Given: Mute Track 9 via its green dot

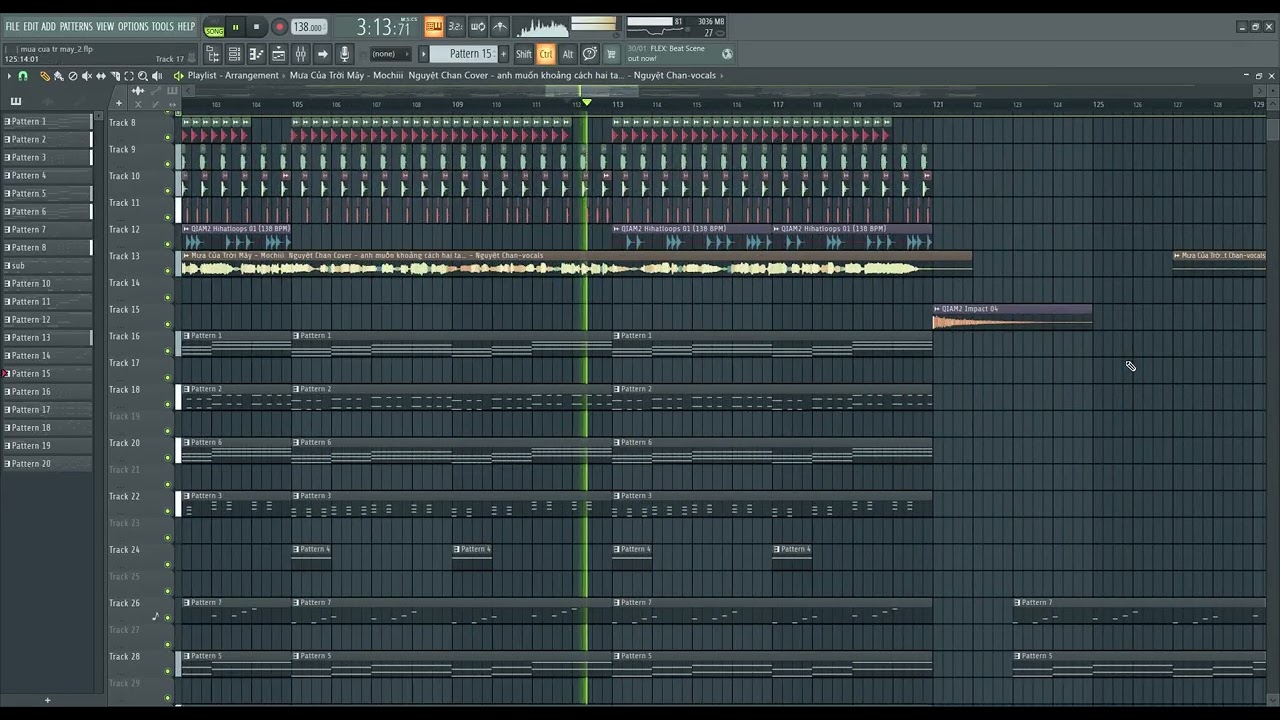Looking at the screenshot, I should tap(168, 164).
